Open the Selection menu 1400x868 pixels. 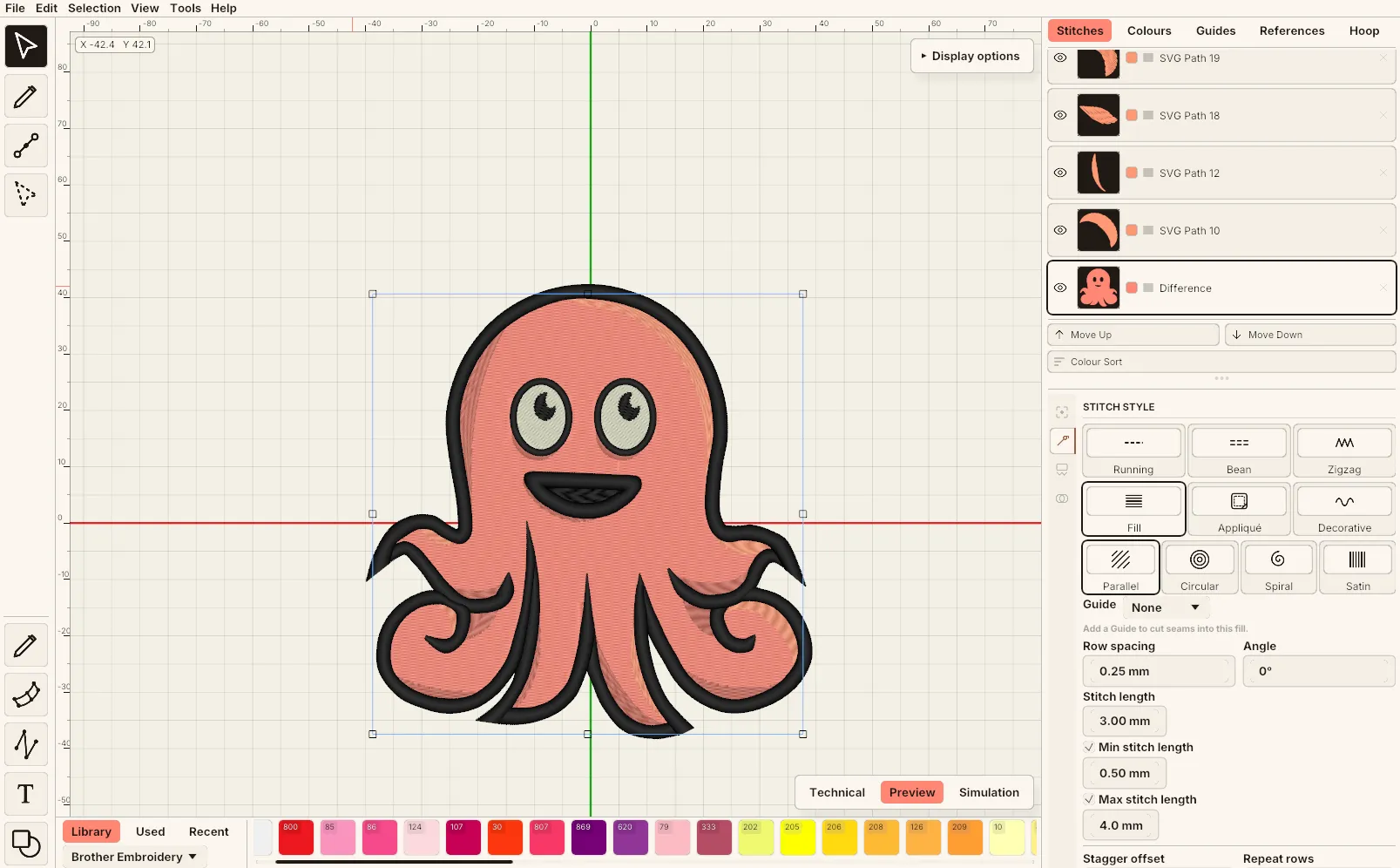94,8
